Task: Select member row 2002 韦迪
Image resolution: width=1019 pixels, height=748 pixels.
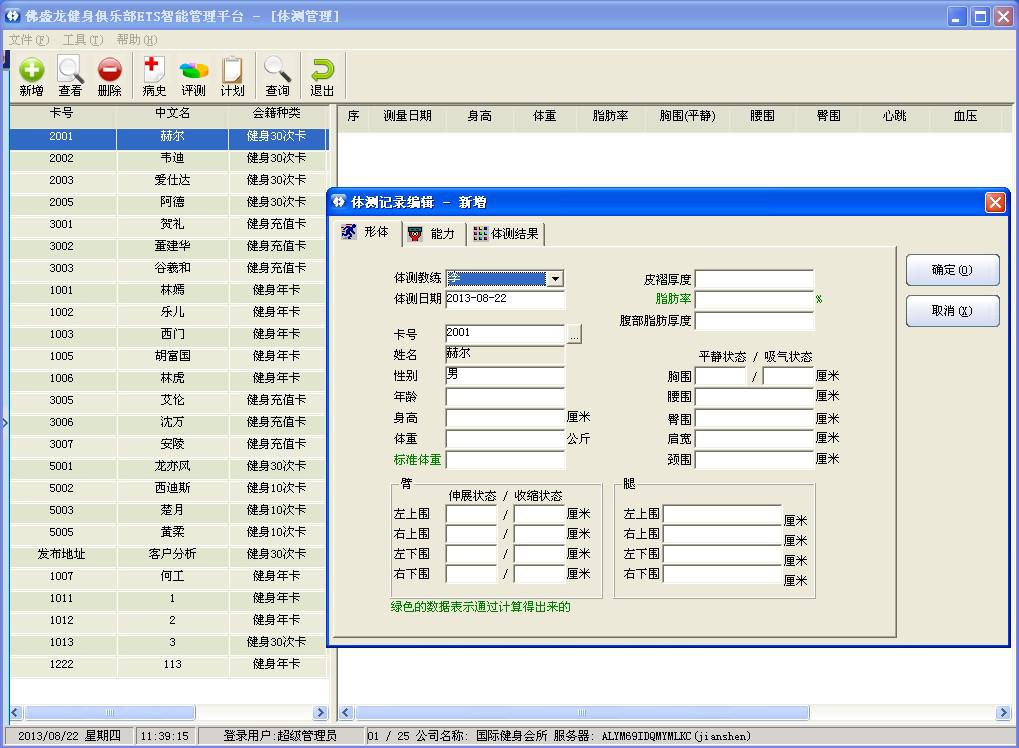Action: pos(169,158)
